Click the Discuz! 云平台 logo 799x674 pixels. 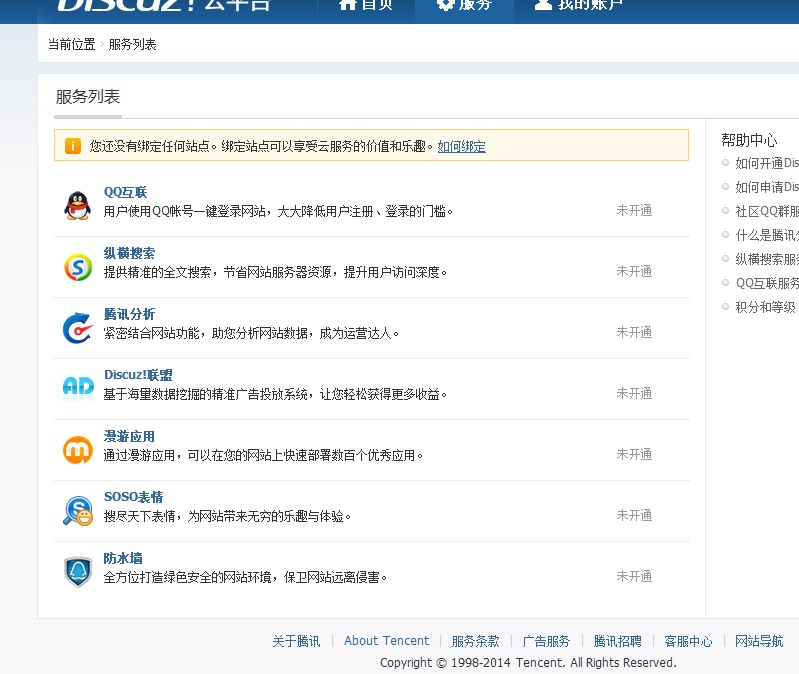click(163, 5)
